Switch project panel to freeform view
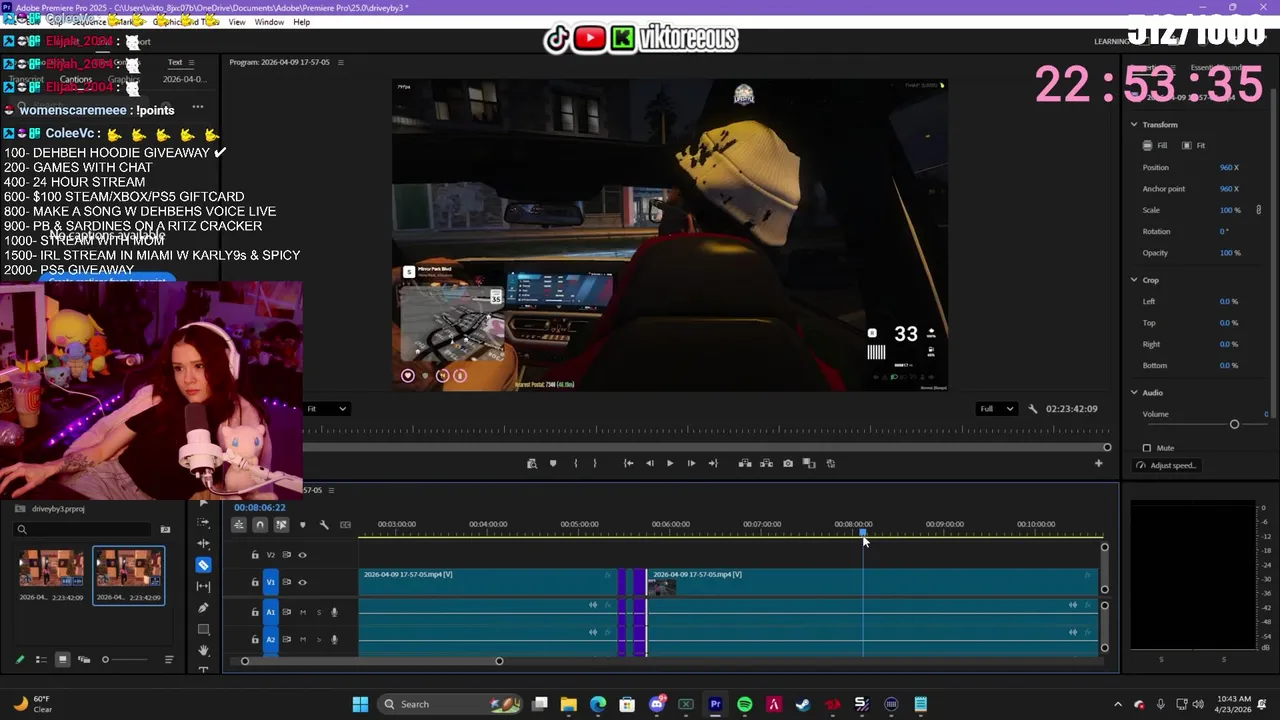Viewport: 1280px width, 720px height. point(84,660)
